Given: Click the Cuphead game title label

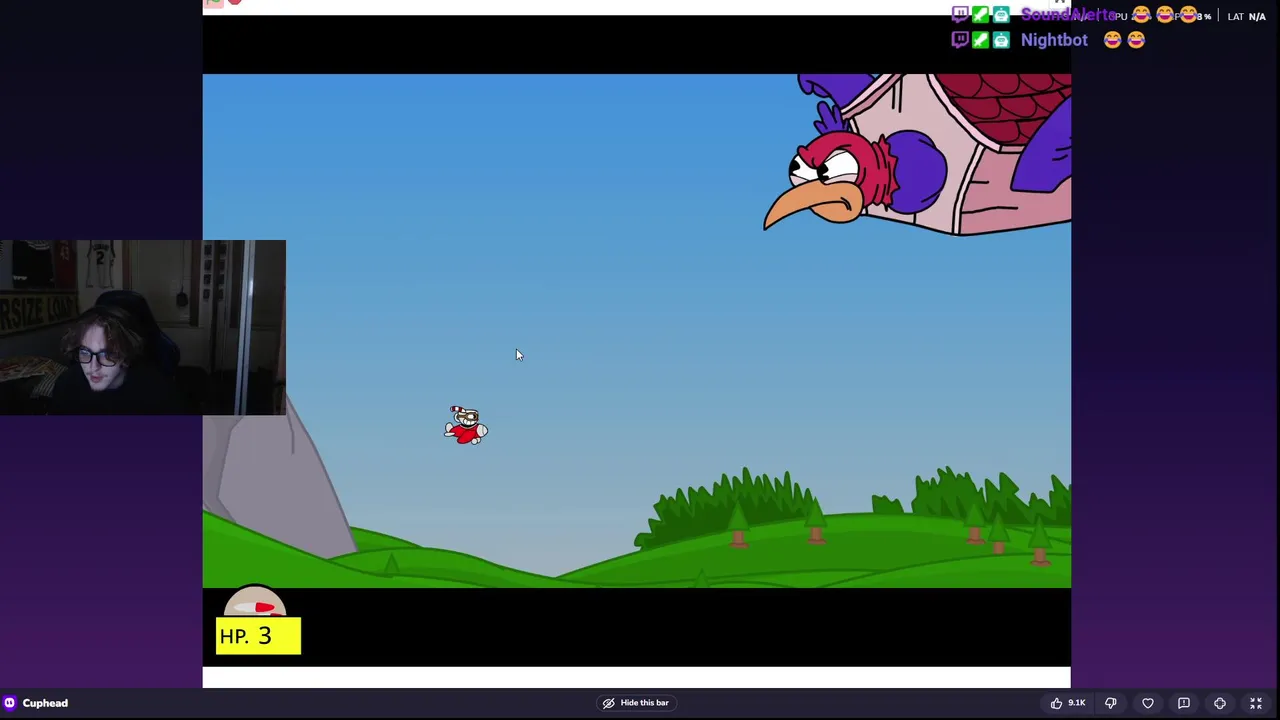Looking at the screenshot, I should [45, 703].
